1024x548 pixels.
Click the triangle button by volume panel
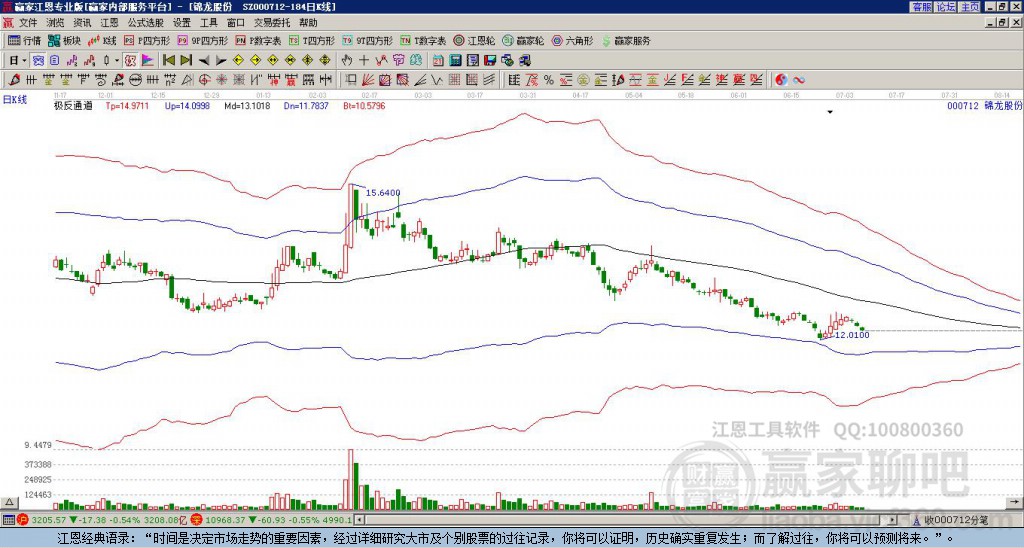[x=9, y=502]
